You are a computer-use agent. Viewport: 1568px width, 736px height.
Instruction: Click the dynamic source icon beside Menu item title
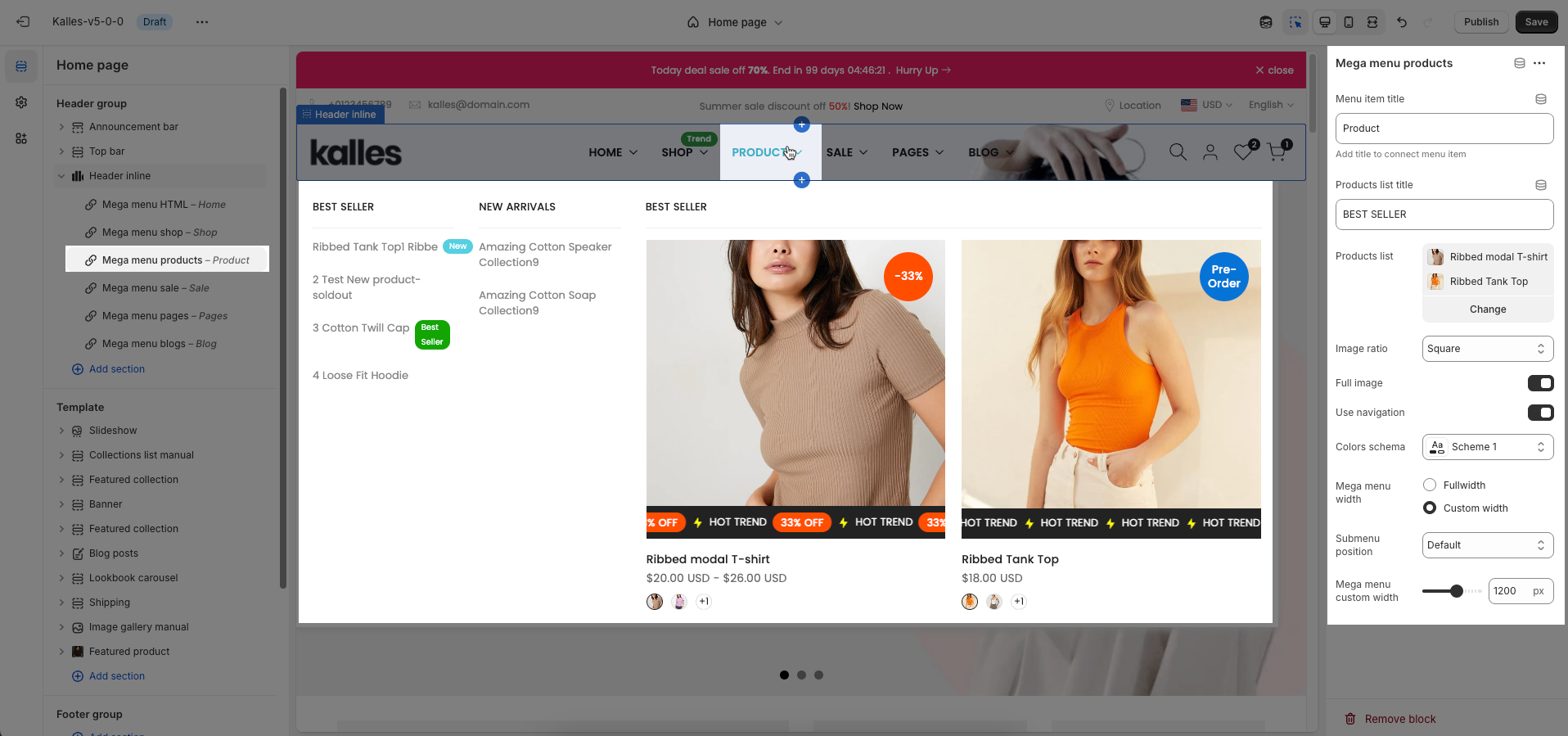tap(1541, 99)
